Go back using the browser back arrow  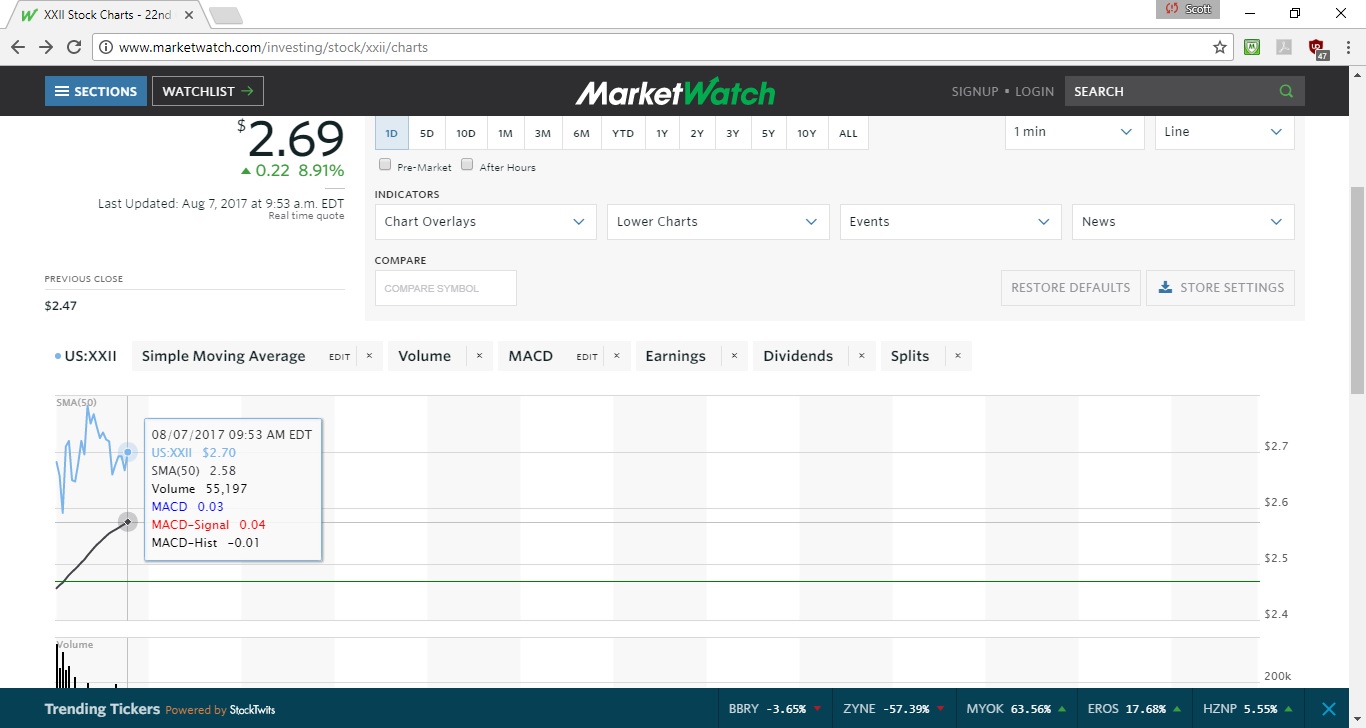pyautogui.click(x=18, y=47)
